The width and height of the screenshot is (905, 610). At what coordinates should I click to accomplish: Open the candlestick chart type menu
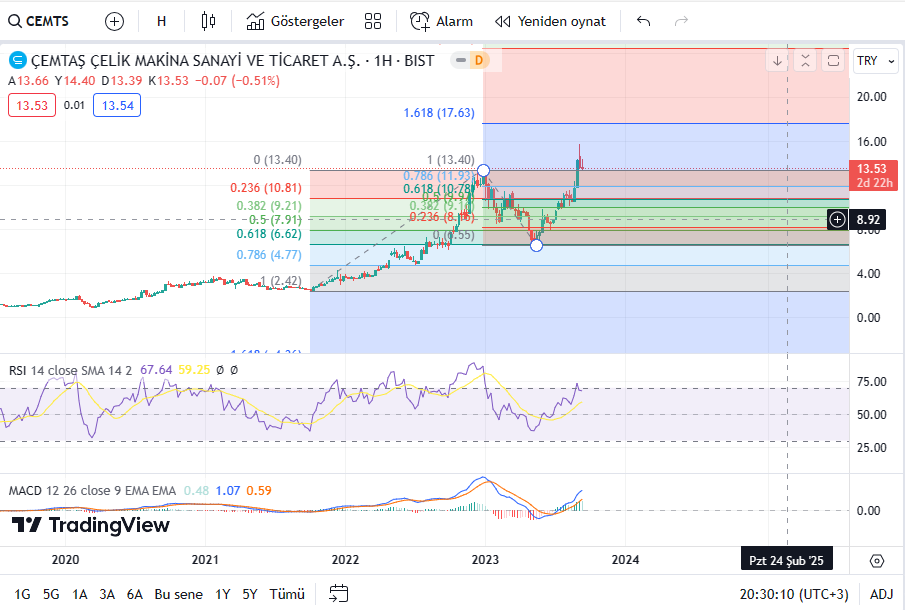(208, 21)
